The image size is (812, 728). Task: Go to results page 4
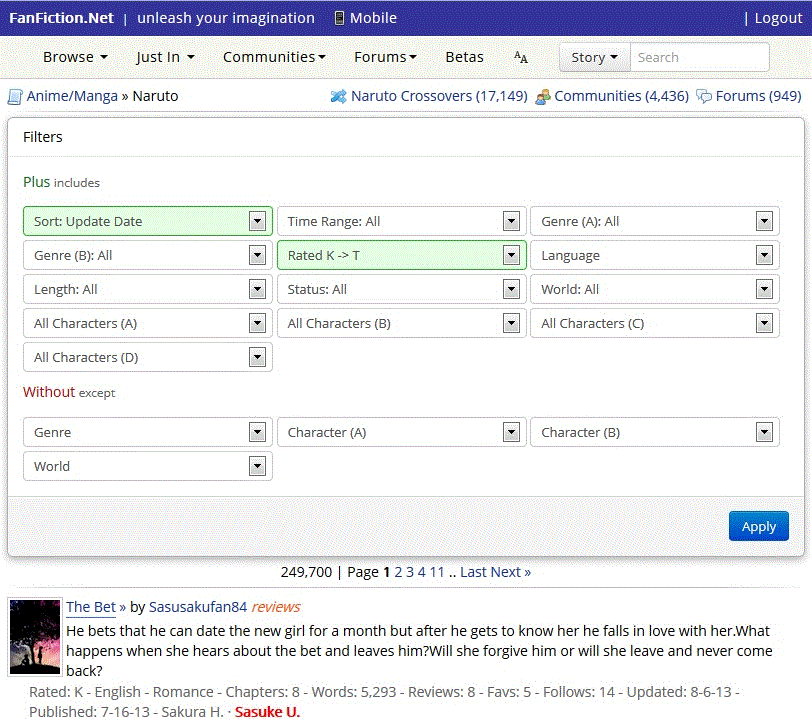coord(422,572)
